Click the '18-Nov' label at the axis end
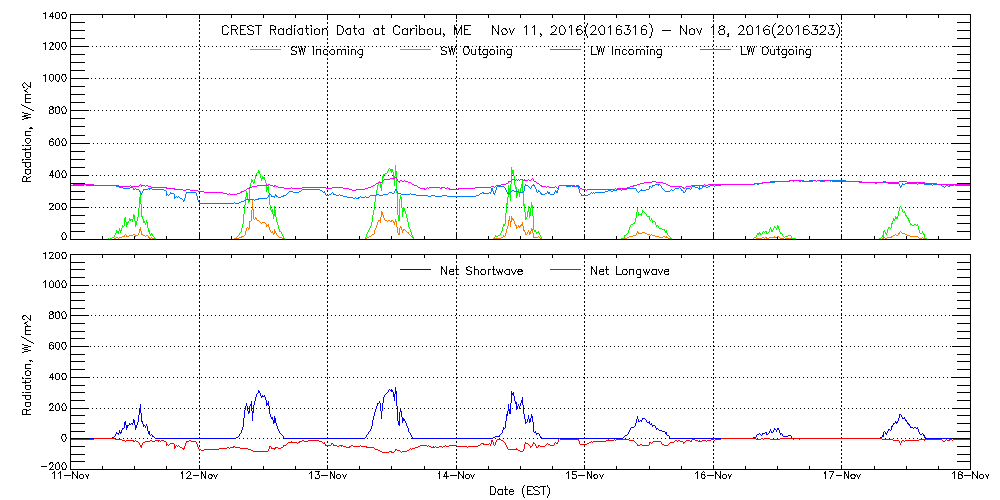This screenshot has width=1000, height=500. (970, 475)
